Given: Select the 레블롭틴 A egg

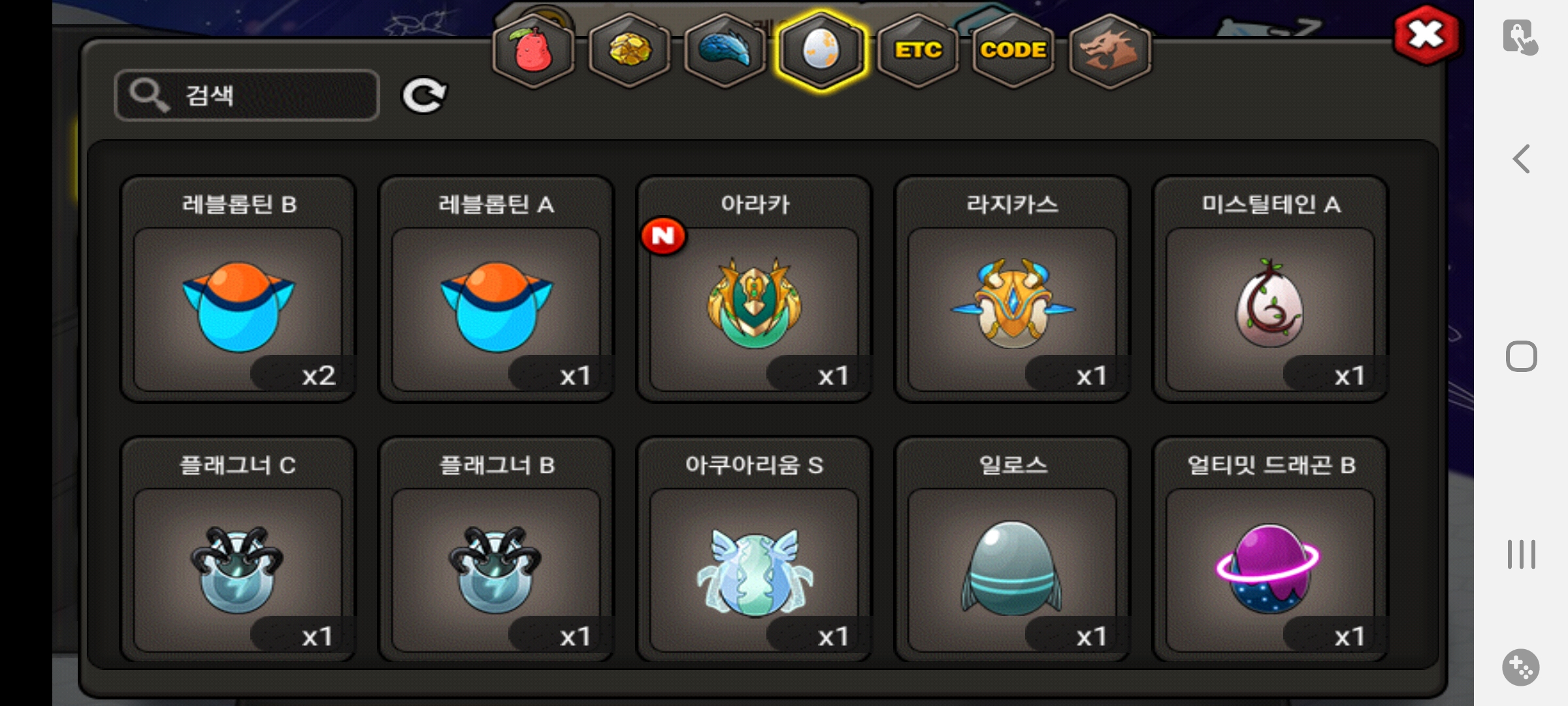Looking at the screenshot, I should [497, 289].
